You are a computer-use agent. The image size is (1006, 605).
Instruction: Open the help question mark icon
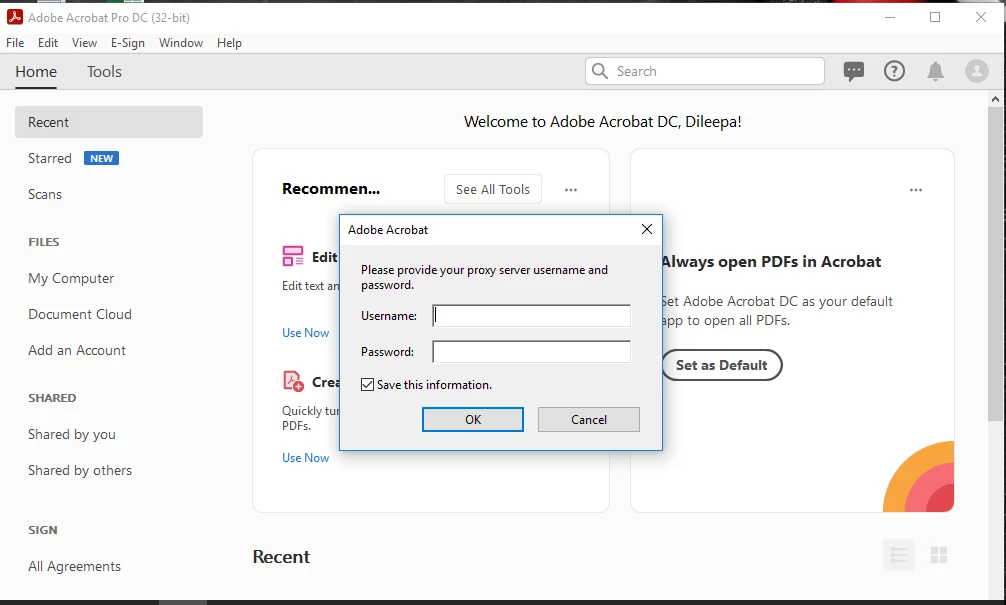(x=894, y=71)
